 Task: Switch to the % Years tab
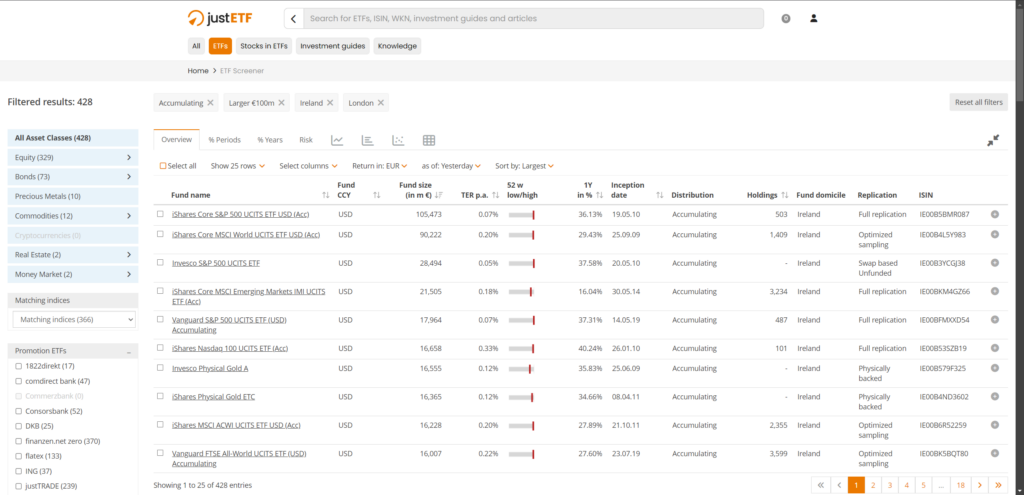point(270,140)
